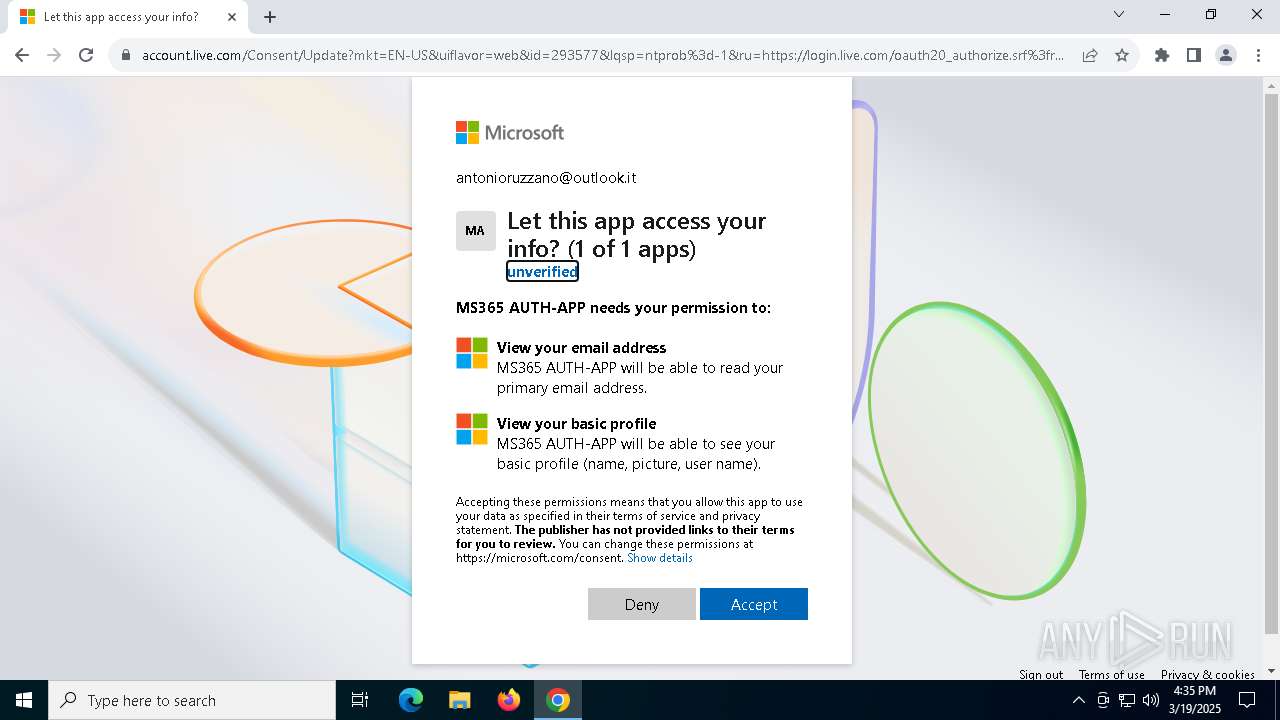Image resolution: width=1280 pixels, height=720 pixels.
Task: Click the Microsoft logo
Action: click(x=510, y=132)
